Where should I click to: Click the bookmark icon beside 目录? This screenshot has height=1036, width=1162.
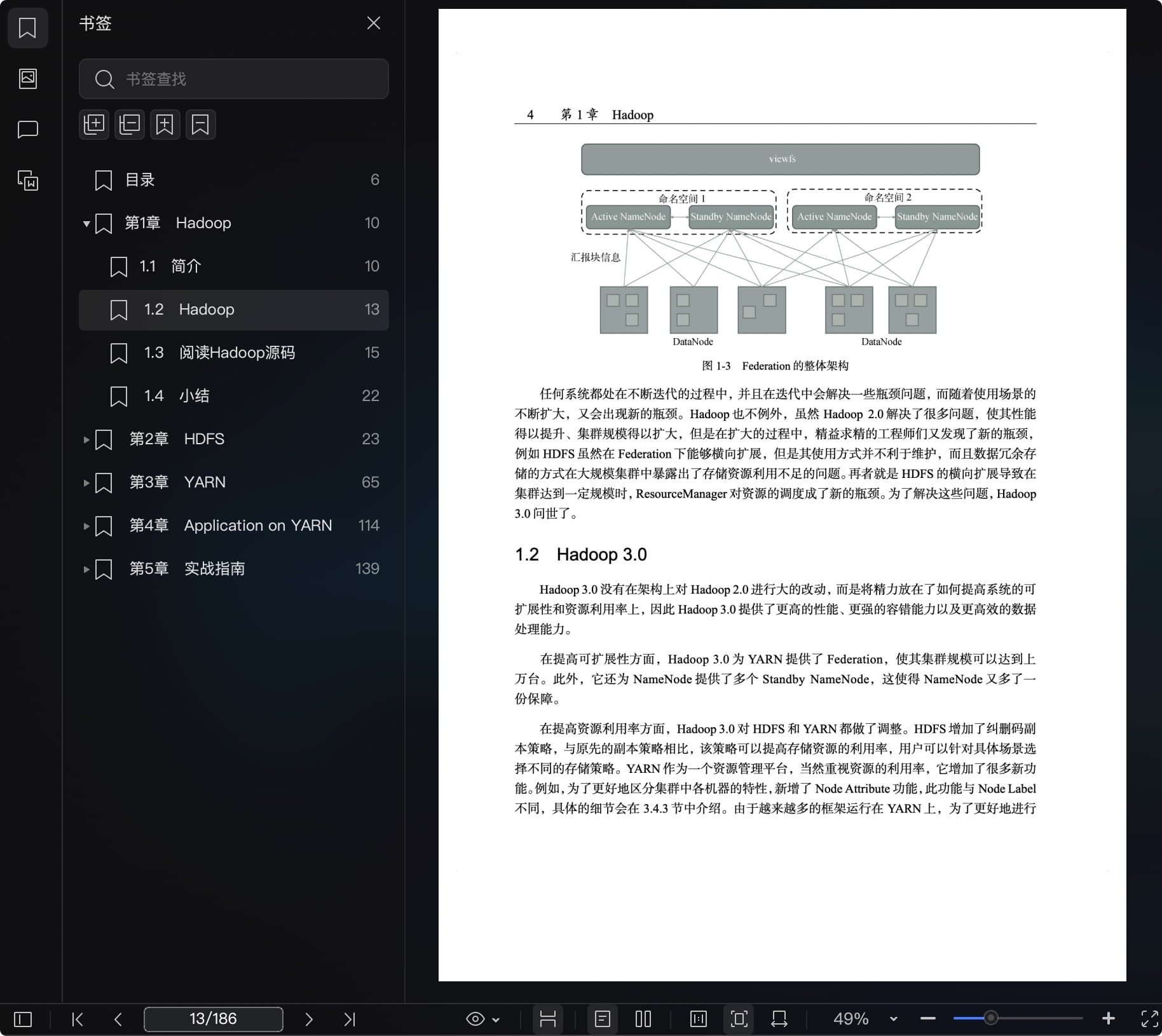coord(104,181)
